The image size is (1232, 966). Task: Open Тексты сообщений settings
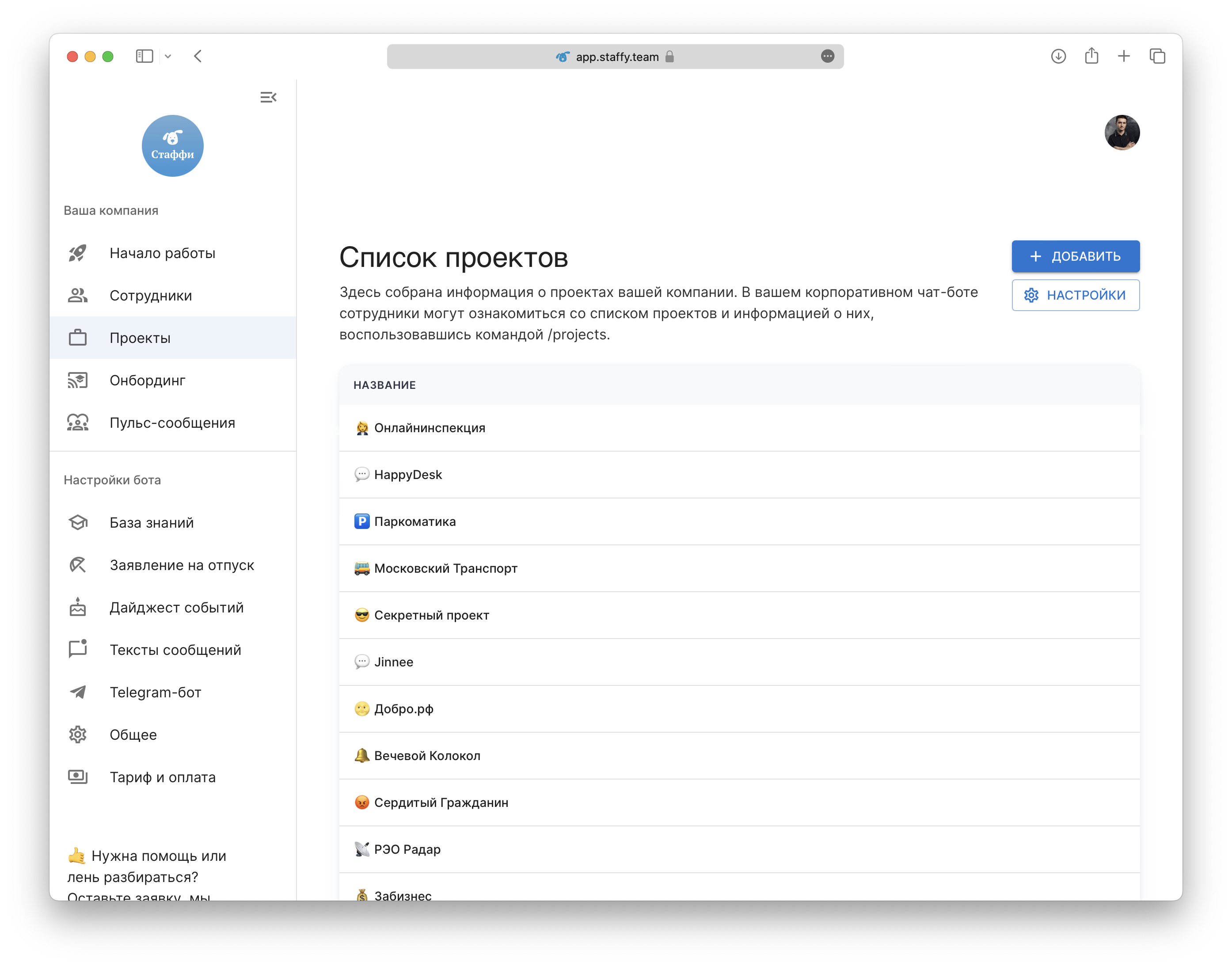[173, 649]
